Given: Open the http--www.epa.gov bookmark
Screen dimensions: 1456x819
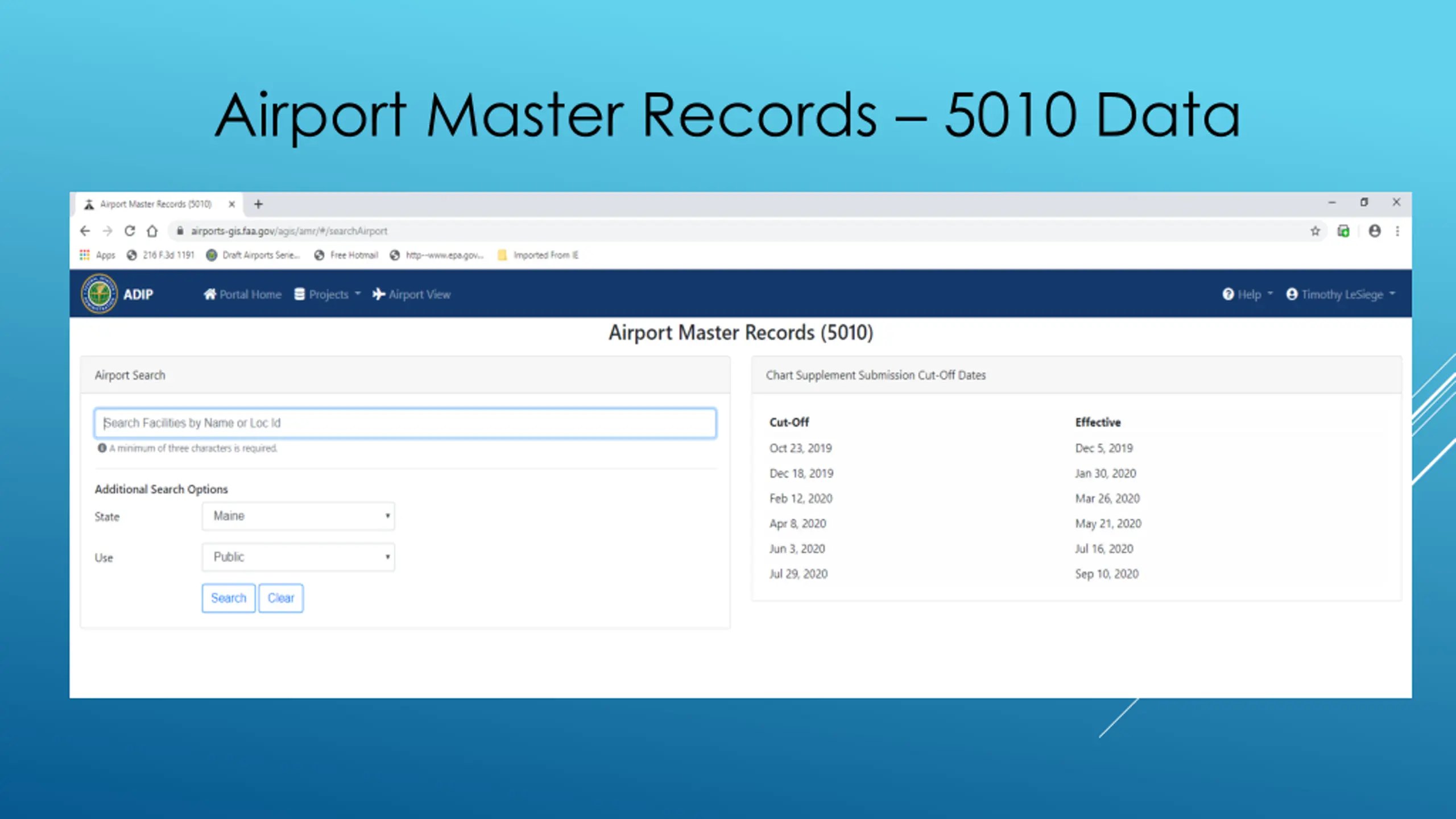Looking at the screenshot, I should click(x=437, y=255).
